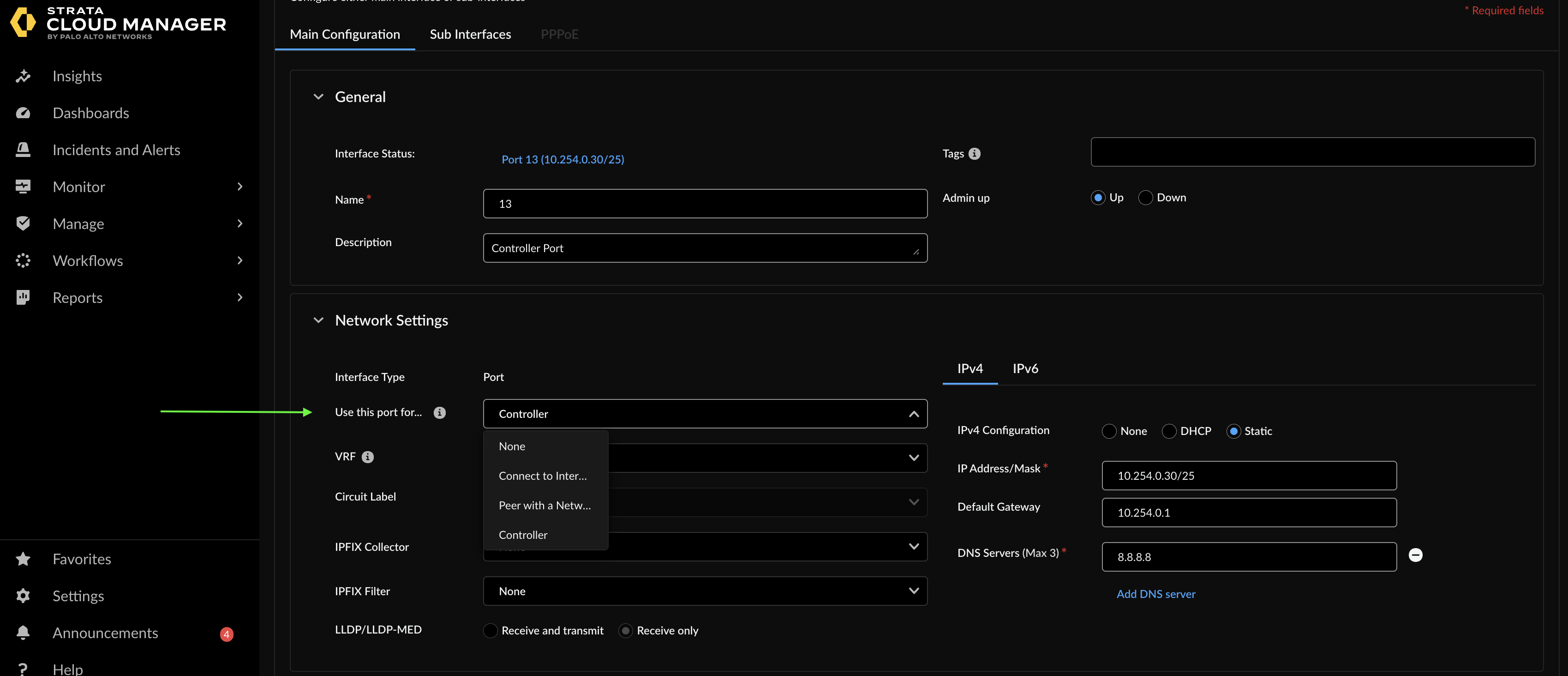1568x676 pixels.
Task: Collapse the General section
Action: [318, 97]
